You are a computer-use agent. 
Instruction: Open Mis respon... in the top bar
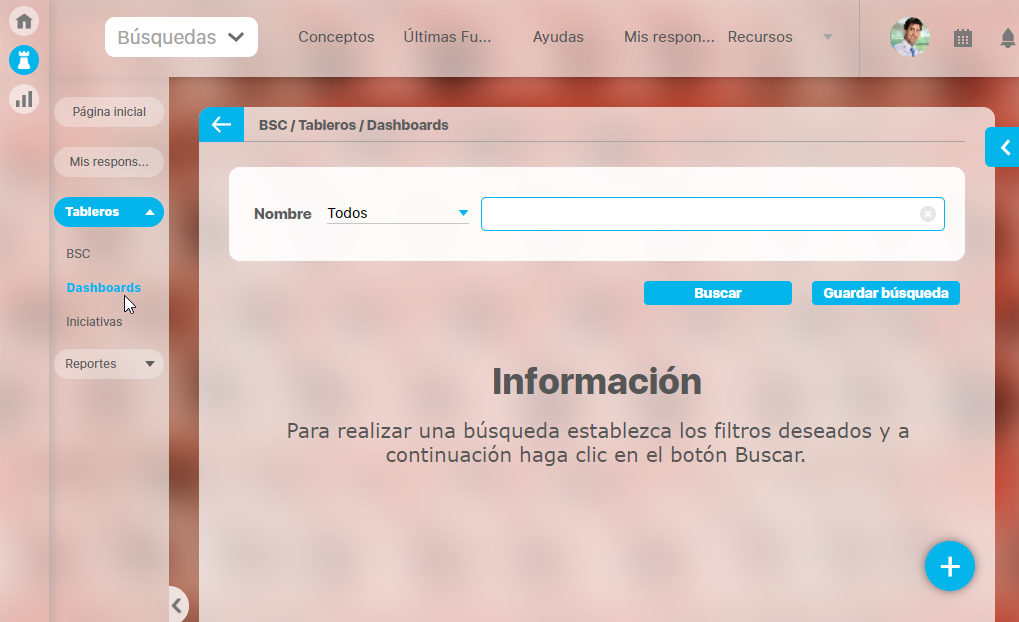669,37
